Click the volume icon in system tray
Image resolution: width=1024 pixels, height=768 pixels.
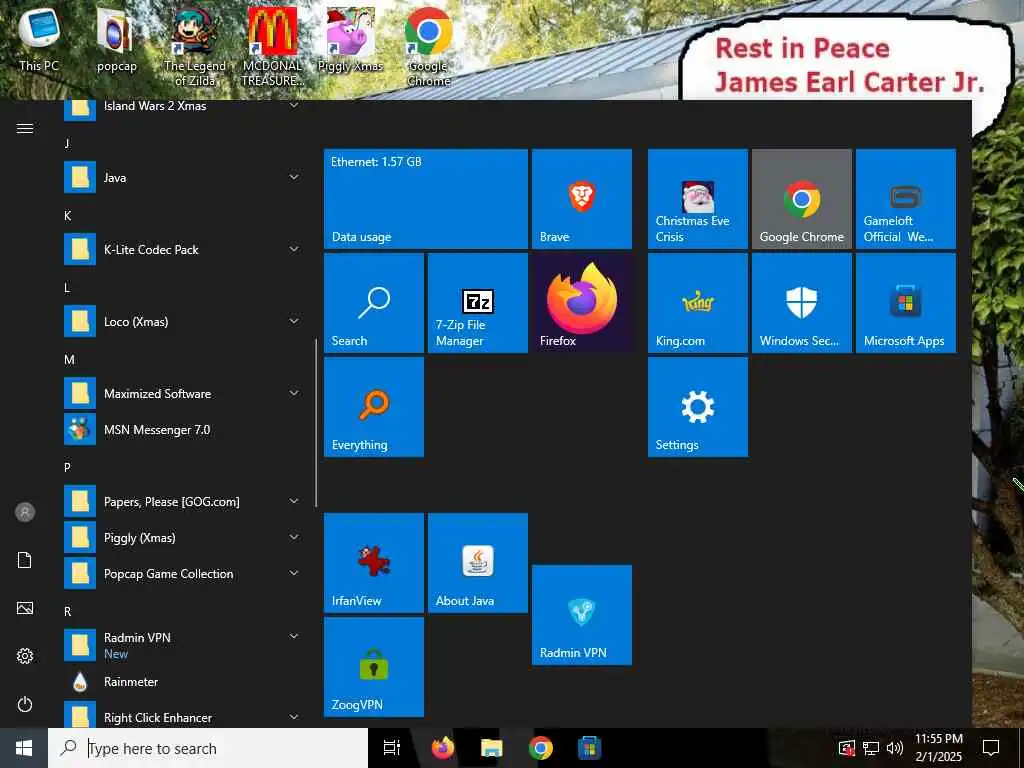tap(895, 748)
